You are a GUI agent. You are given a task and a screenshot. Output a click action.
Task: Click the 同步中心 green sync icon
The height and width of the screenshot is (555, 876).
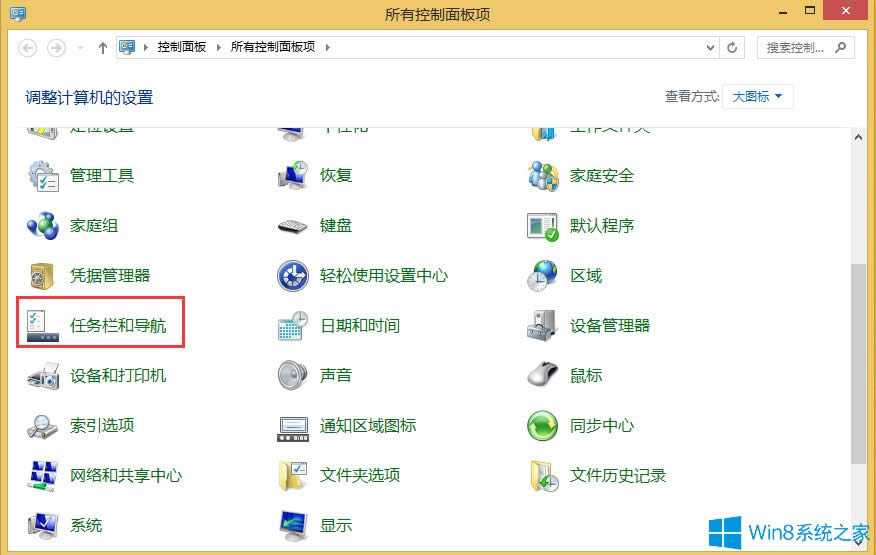(x=543, y=426)
